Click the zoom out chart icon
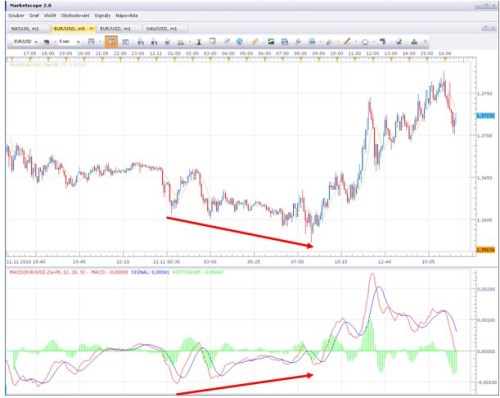500x398 pixels. pyautogui.click(x=154, y=42)
